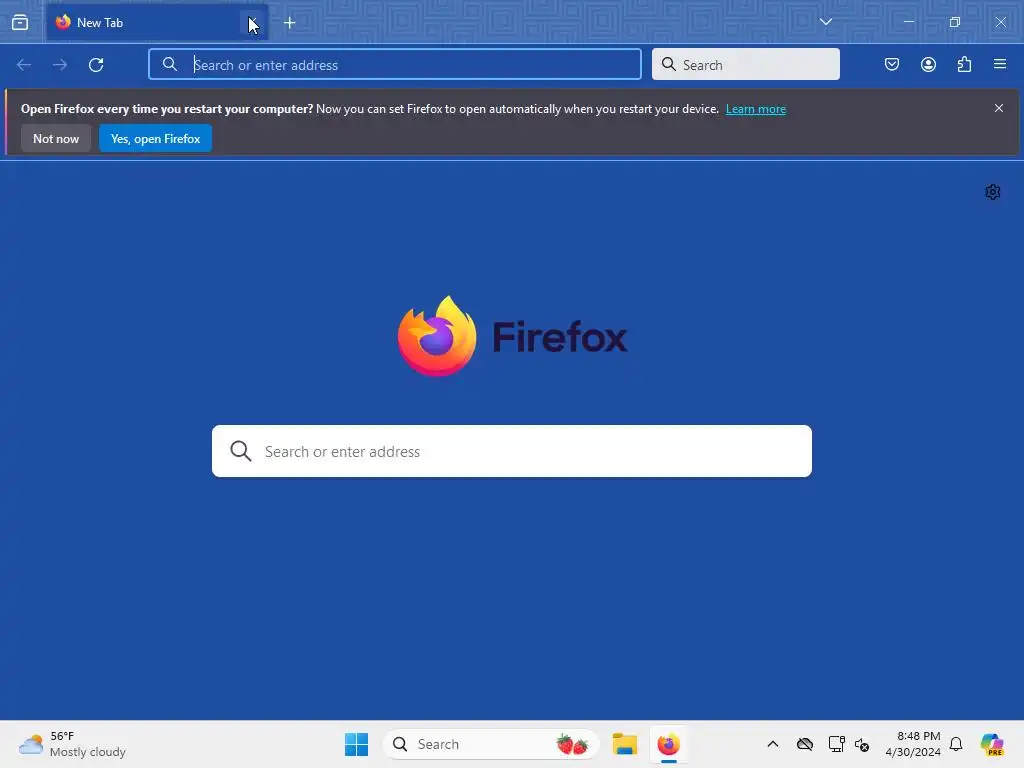Open Save to Pocket icon
Image resolution: width=1024 pixels, height=768 pixels.
pyautogui.click(x=891, y=64)
